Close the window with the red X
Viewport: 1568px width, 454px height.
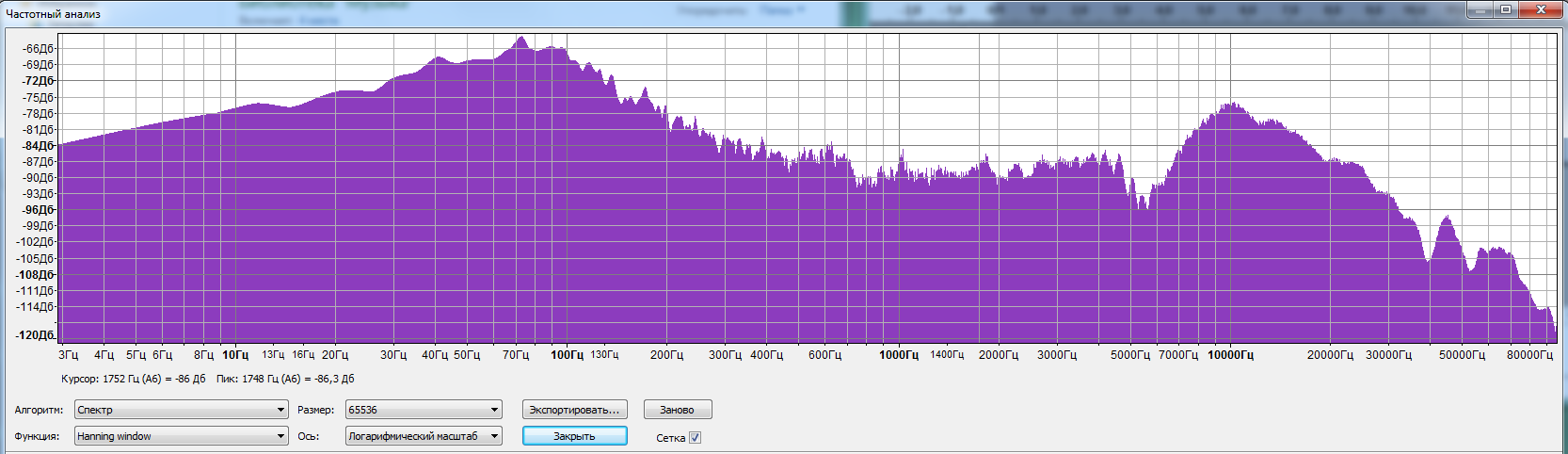[x=1541, y=9]
